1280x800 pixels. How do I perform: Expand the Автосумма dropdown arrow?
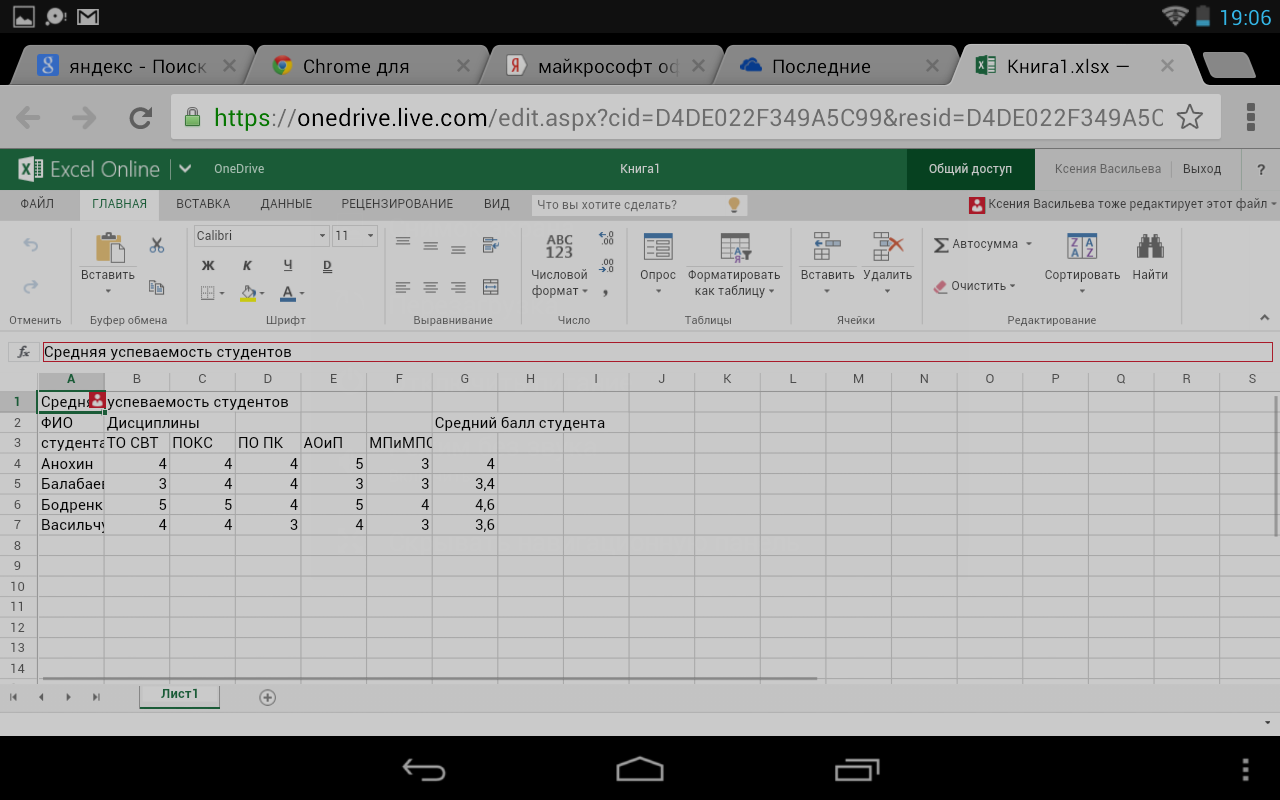[x=1028, y=244]
